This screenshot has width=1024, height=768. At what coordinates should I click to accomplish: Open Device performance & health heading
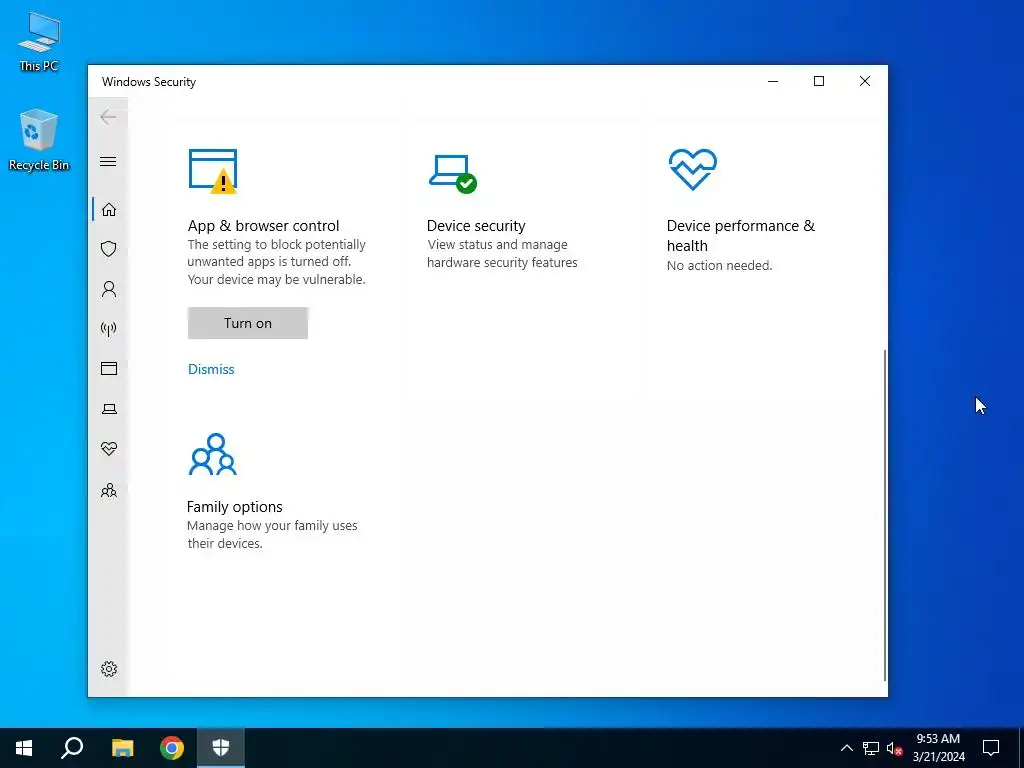(741, 236)
